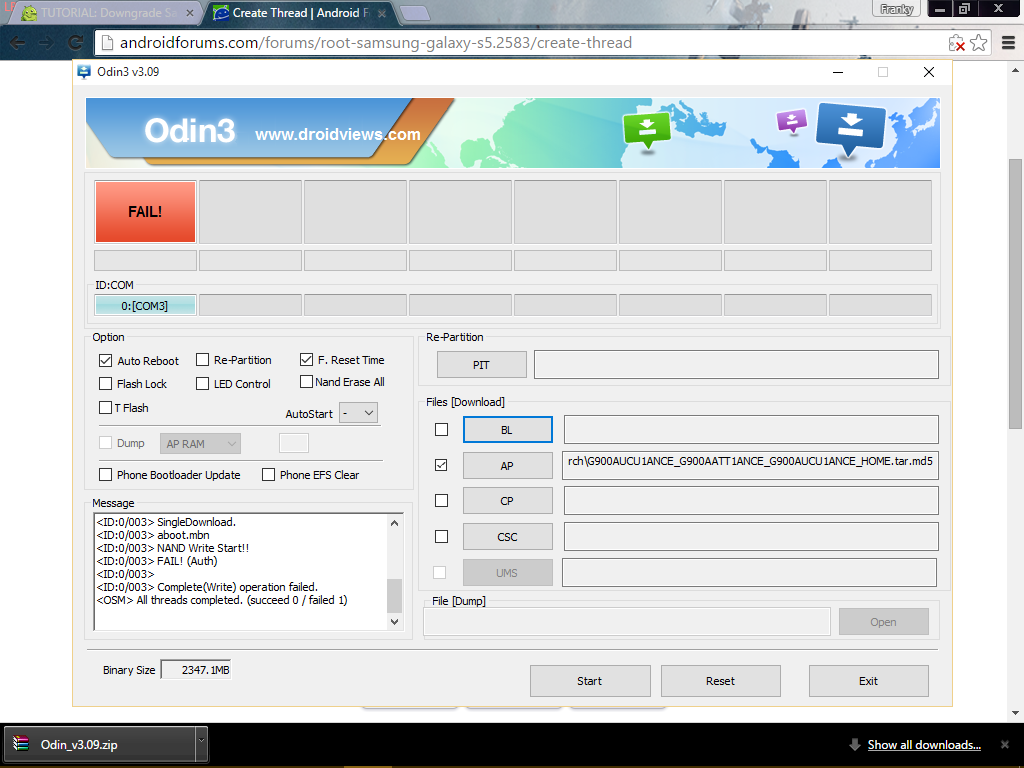The width and height of the screenshot is (1024, 768).
Task: Enable the Phone EFS Clear checkbox
Action: [268, 475]
